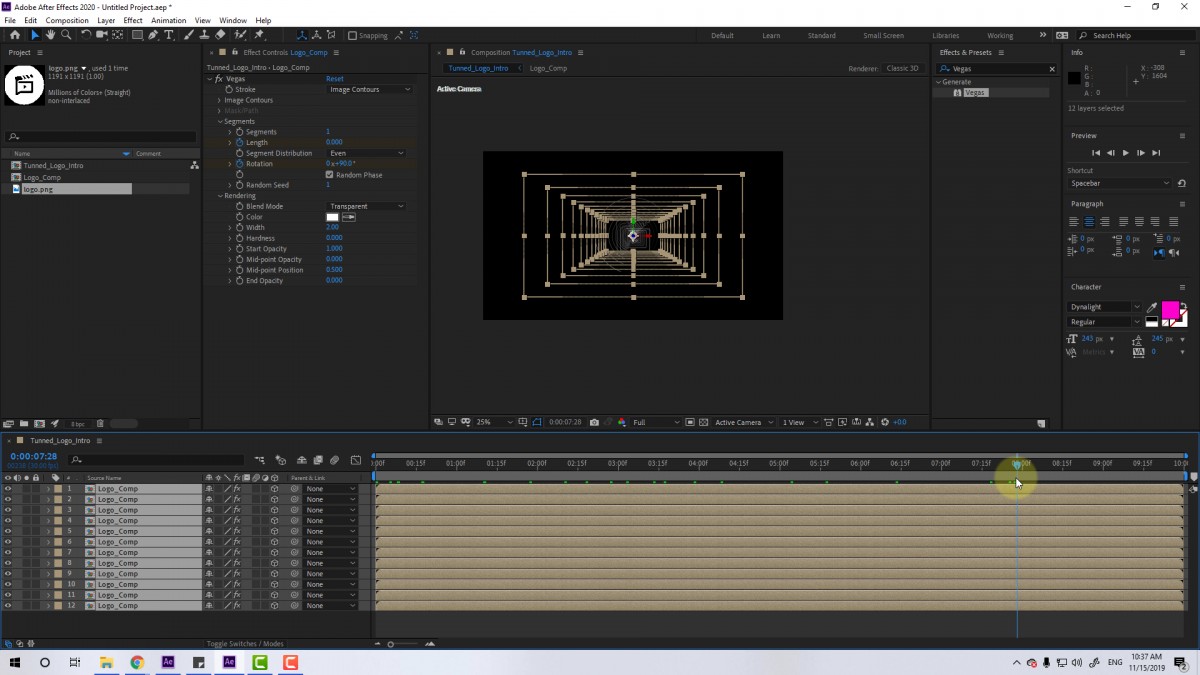The image size is (1200, 675).
Task: Hide layer 1 Logo_Comp with its eye icon
Action: tap(8, 488)
